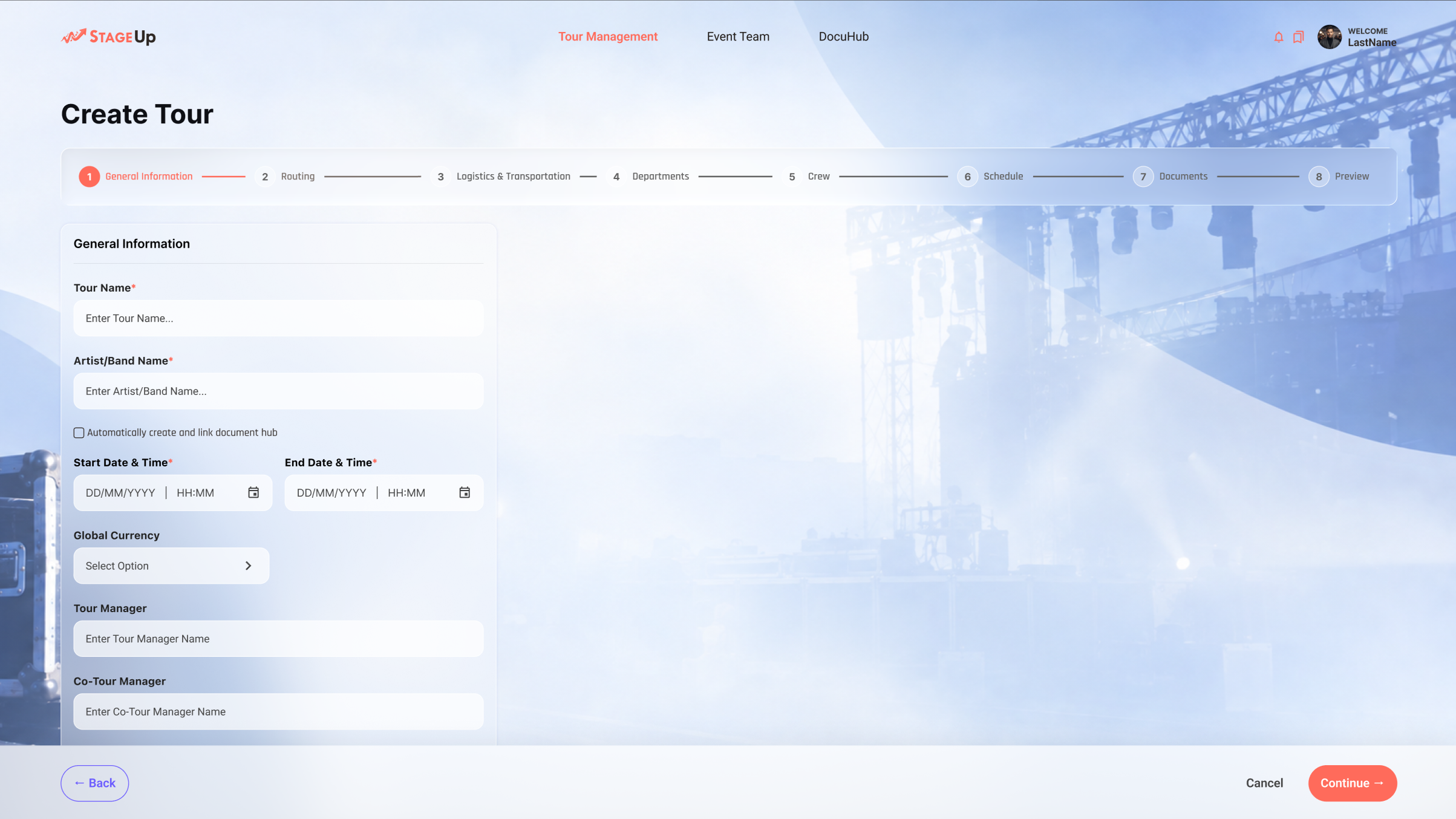Image resolution: width=1456 pixels, height=819 pixels.
Task: Expand the Global Currency Select Option dropdown
Action: tap(171, 566)
